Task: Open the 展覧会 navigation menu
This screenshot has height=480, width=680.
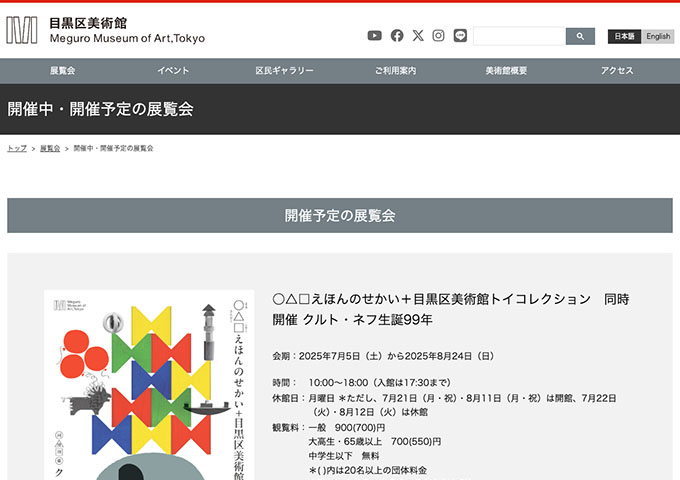Action: [x=62, y=71]
